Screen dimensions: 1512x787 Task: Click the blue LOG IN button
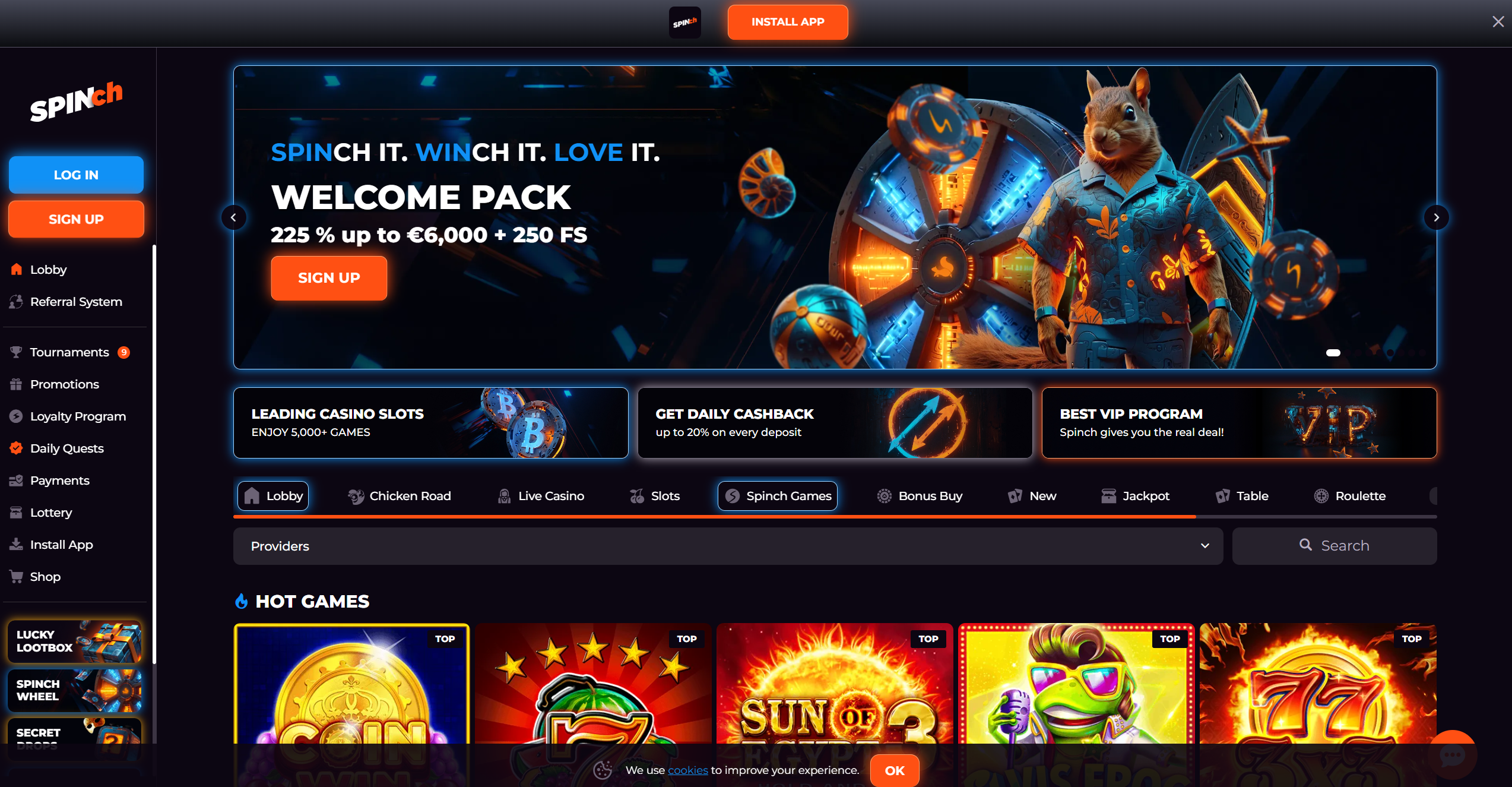[x=76, y=175]
